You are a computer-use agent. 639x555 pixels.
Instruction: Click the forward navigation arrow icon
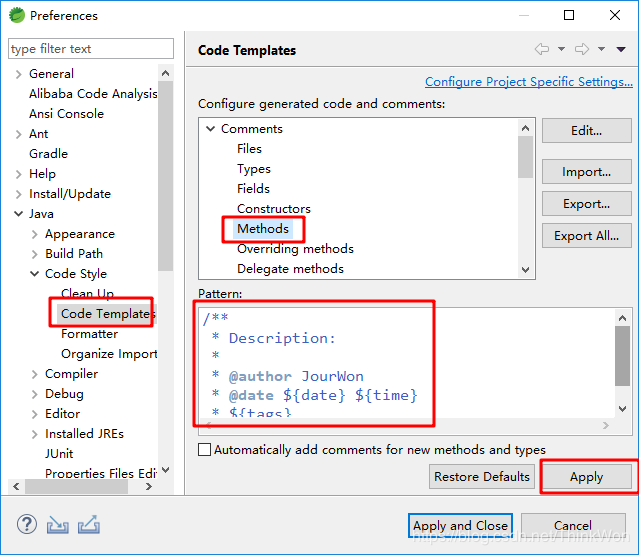582,49
